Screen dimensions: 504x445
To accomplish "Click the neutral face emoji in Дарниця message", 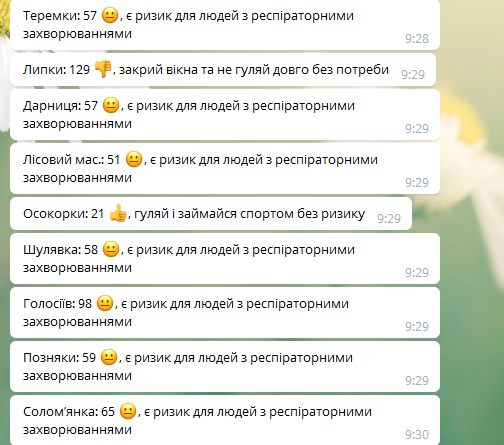I will pos(111,105).
